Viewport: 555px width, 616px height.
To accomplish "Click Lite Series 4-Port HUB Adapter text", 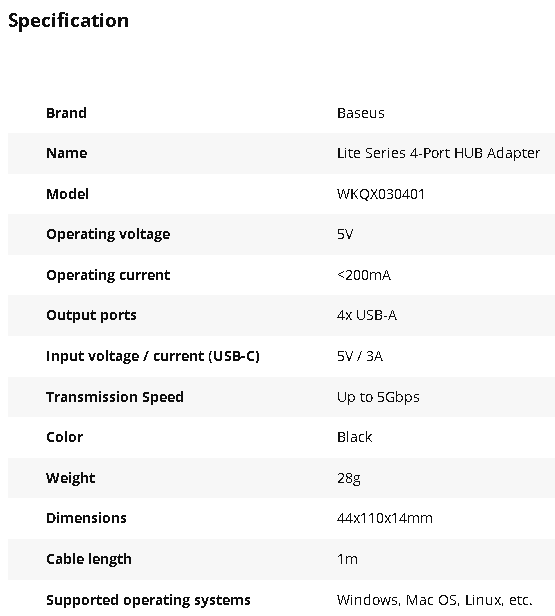I will pos(438,153).
